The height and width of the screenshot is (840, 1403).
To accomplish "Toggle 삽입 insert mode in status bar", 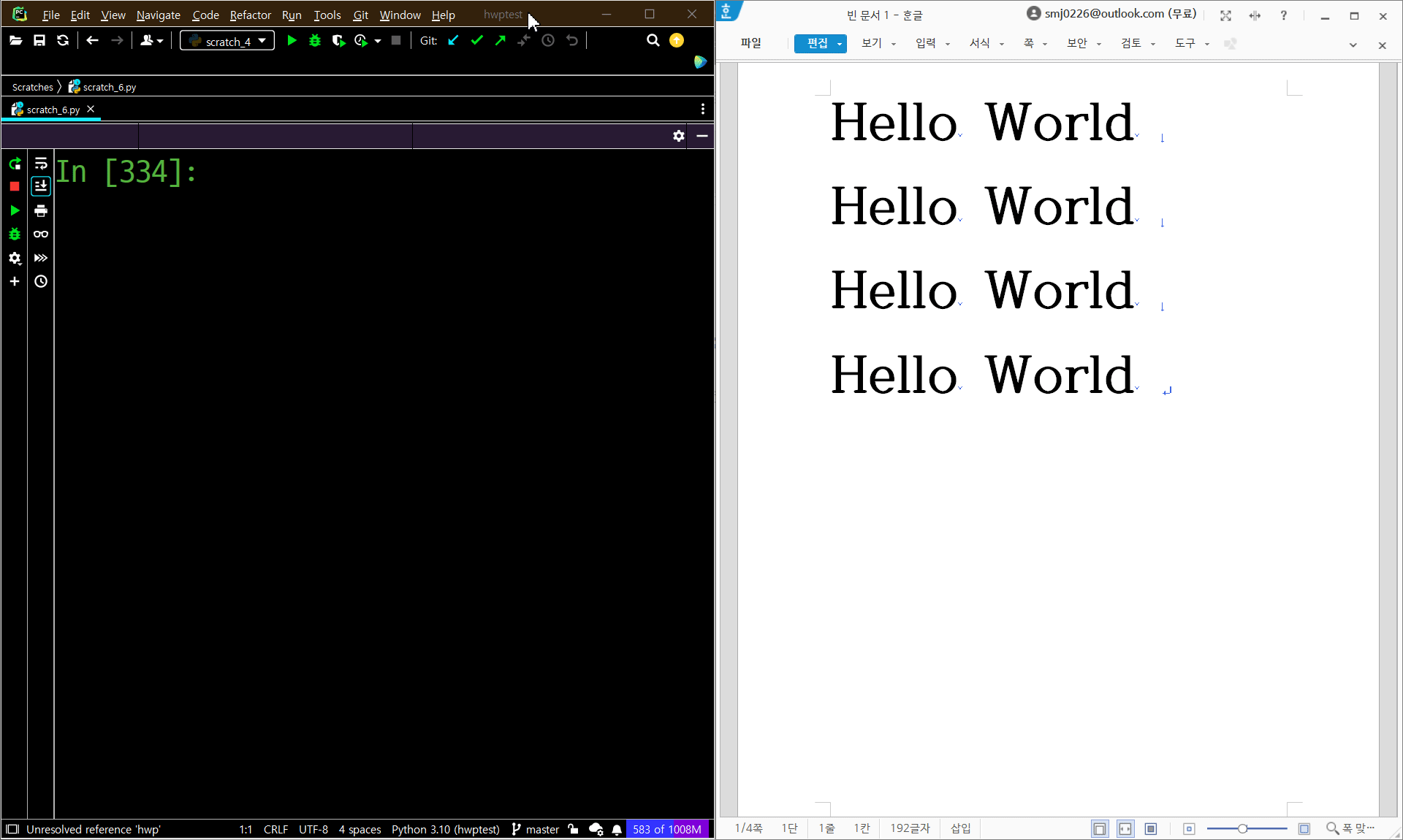I will pos(960,828).
